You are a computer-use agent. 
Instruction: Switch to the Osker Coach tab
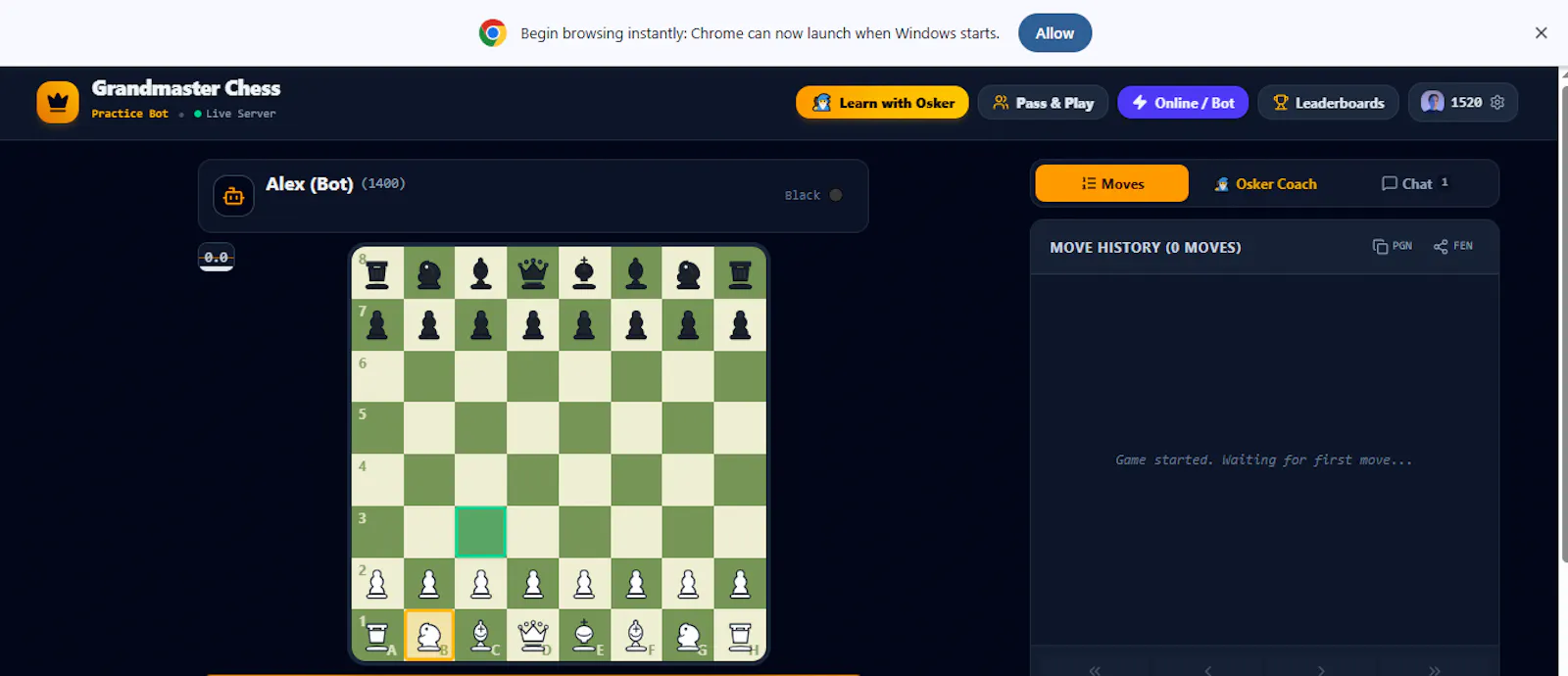click(1265, 183)
